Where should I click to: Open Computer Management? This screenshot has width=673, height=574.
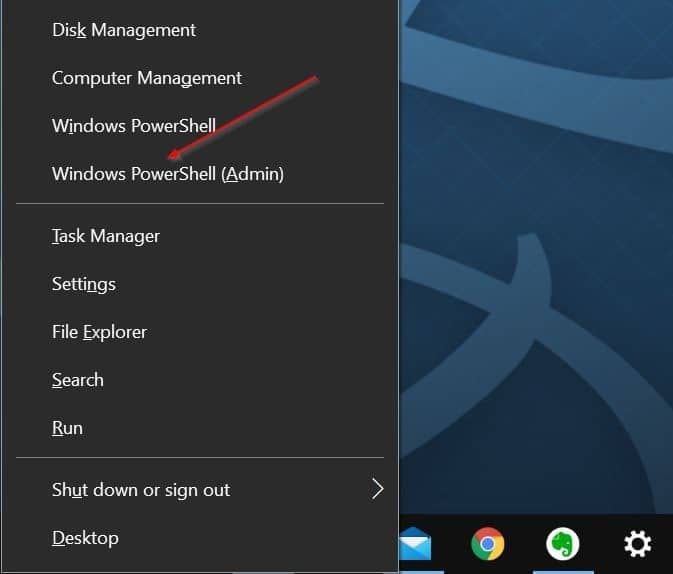click(200, 78)
